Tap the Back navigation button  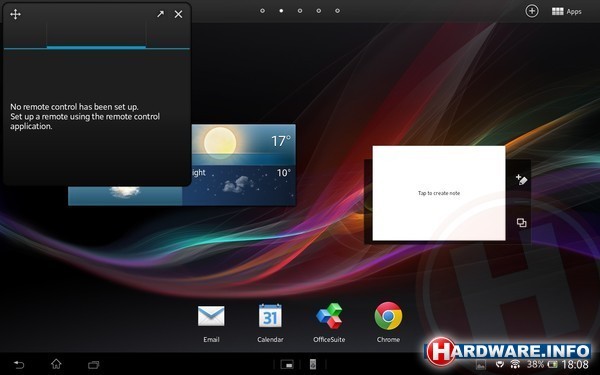(x=19, y=364)
